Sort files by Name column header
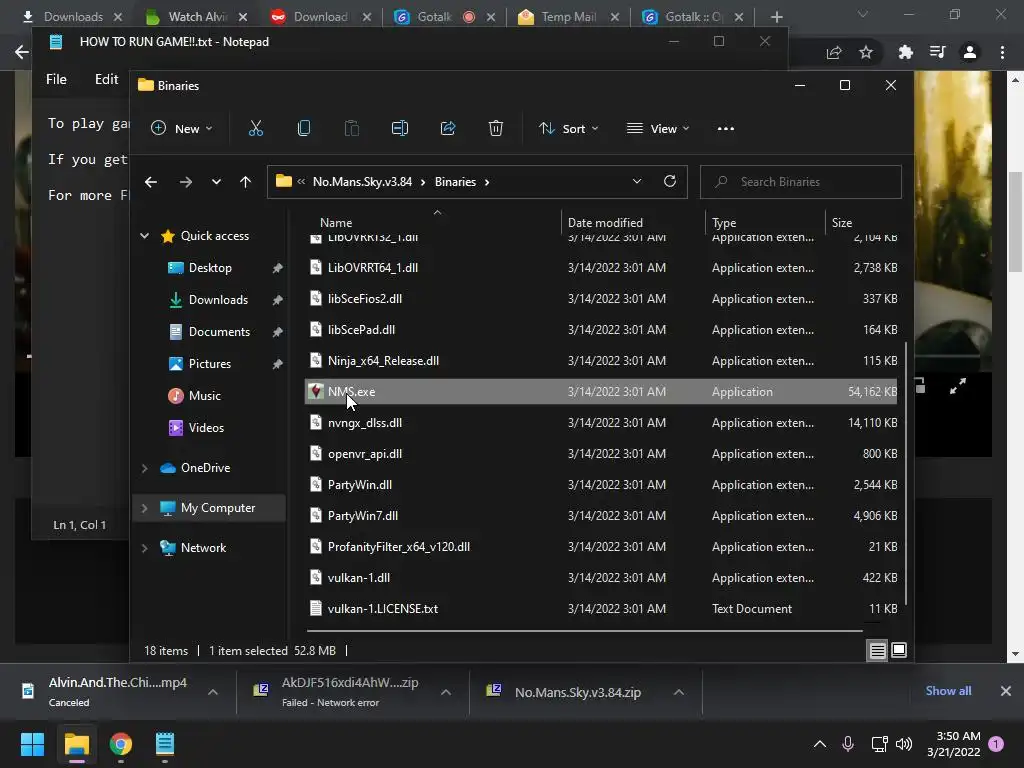This screenshot has height=768, width=1024. click(x=336, y=223)
